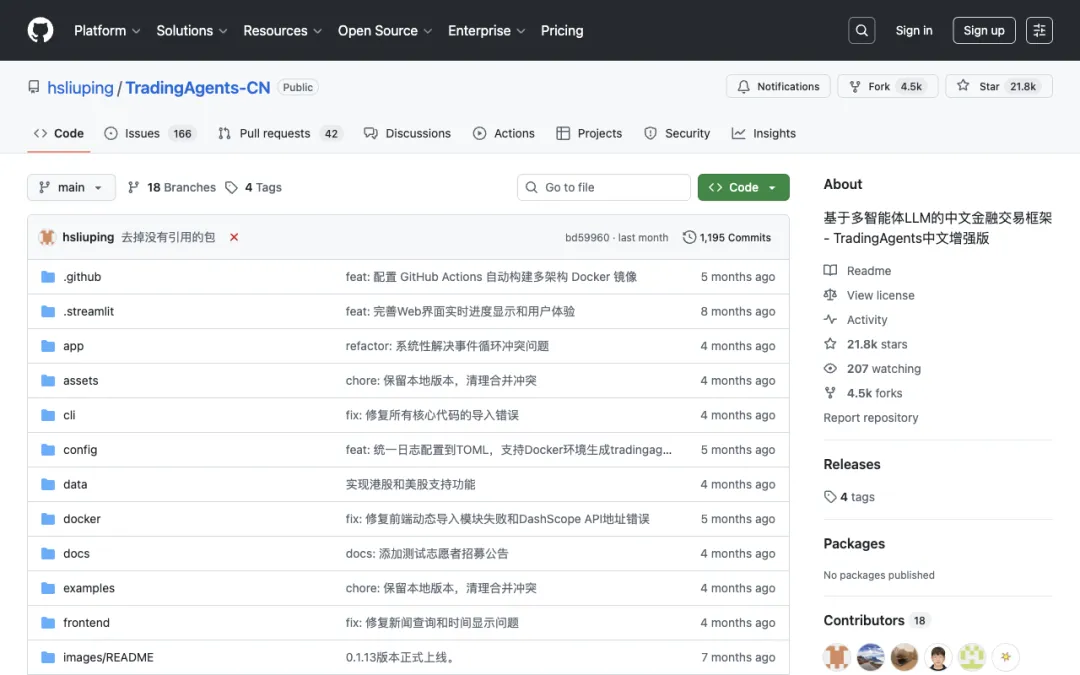This screenshot has height=675, width=1080.
Task: Click the data folder icon
Action: tap(48, 484)
